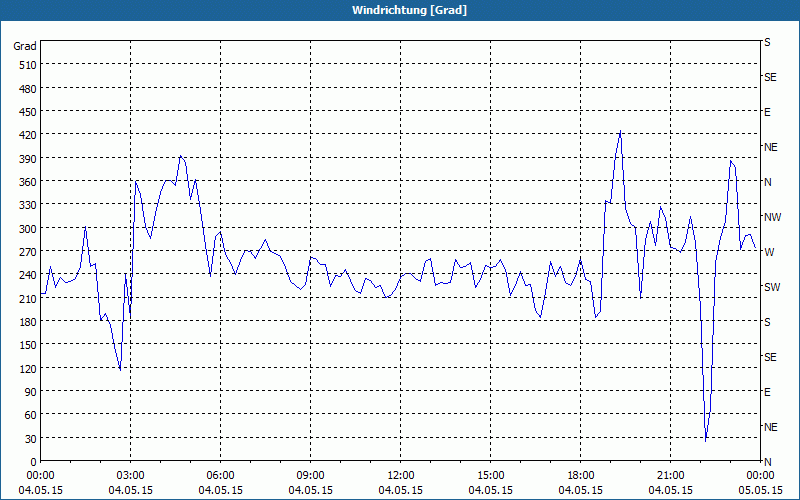Pick the 330 y-axis value
The width and height of the screenshot is (800, 500).
click(x=28, y=205)
